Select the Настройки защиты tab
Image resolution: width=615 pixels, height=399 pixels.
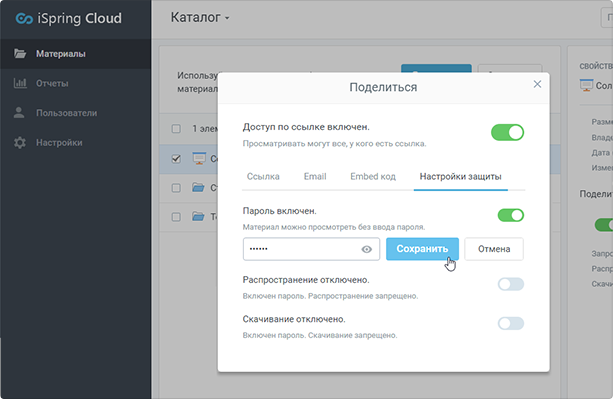click(460, 177)
